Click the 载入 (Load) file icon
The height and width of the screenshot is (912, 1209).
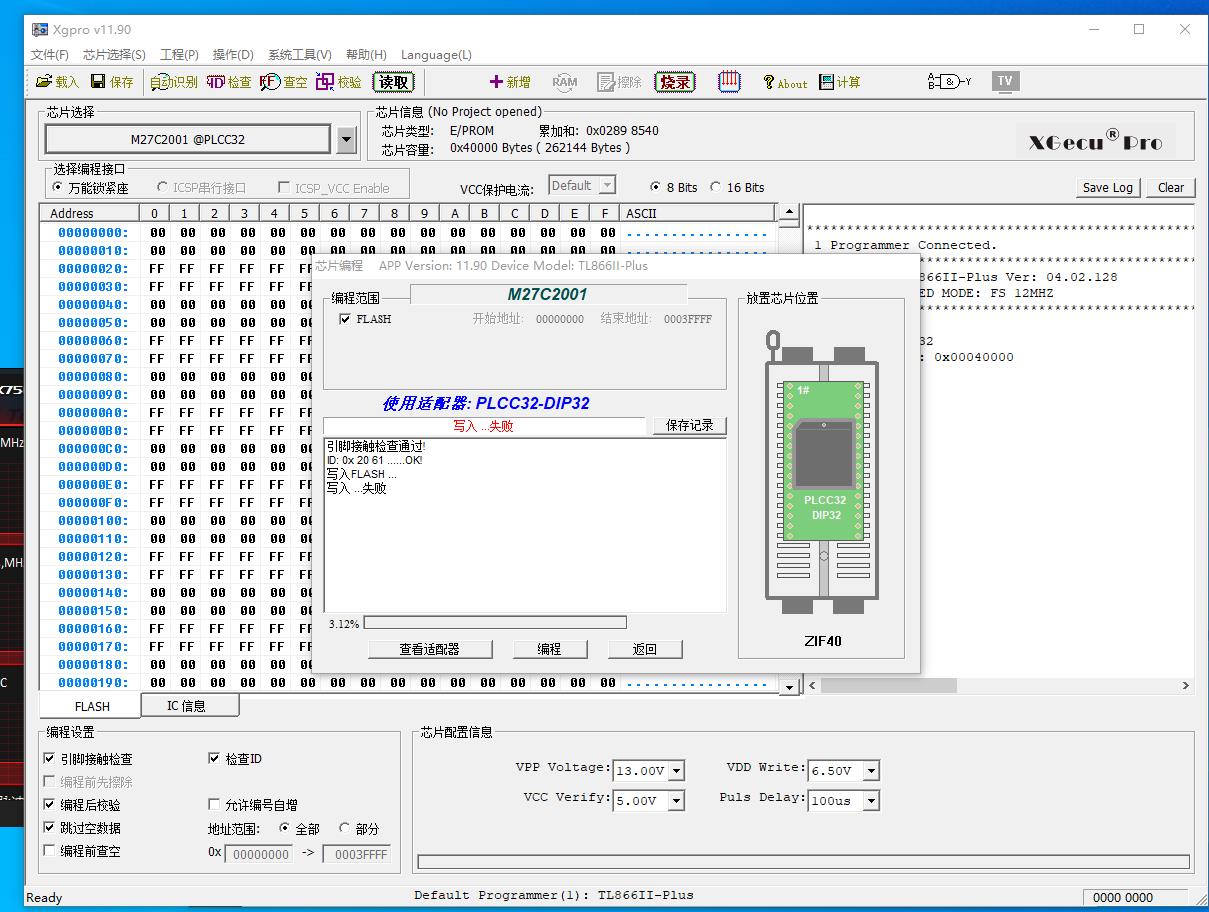pos(45,82)
